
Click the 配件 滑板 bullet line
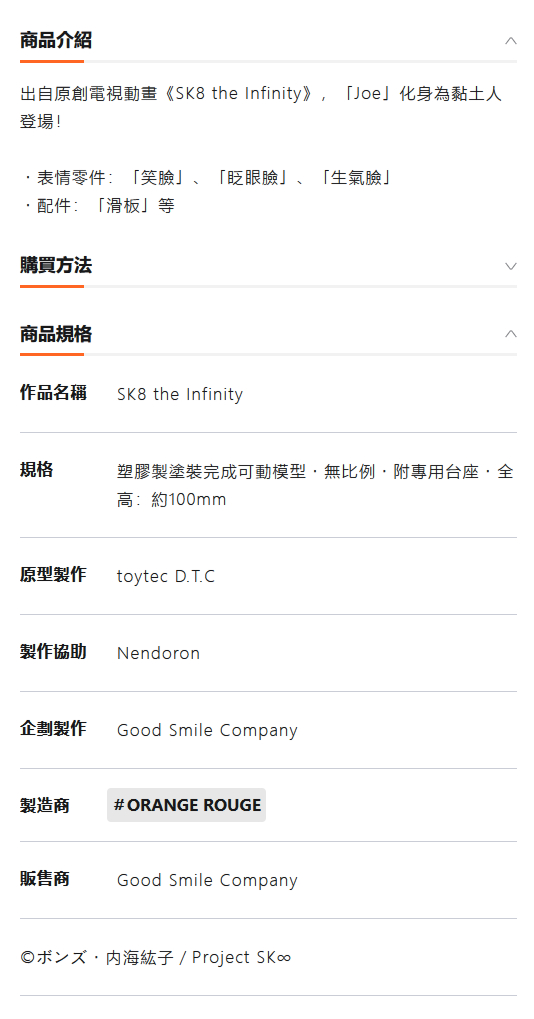click(98, 206)
